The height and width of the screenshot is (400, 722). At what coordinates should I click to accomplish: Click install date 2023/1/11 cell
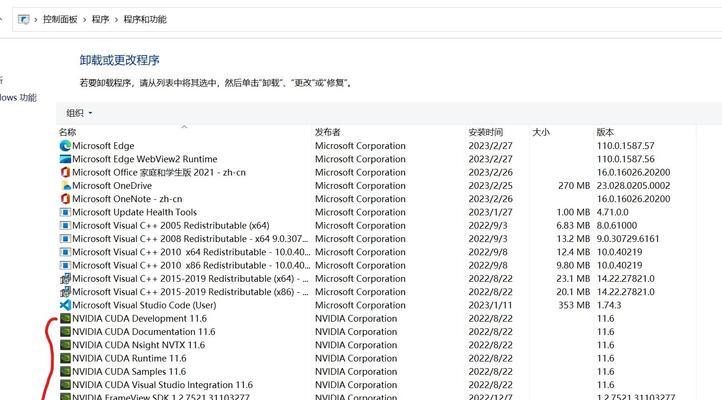click(x=490, y=305)
